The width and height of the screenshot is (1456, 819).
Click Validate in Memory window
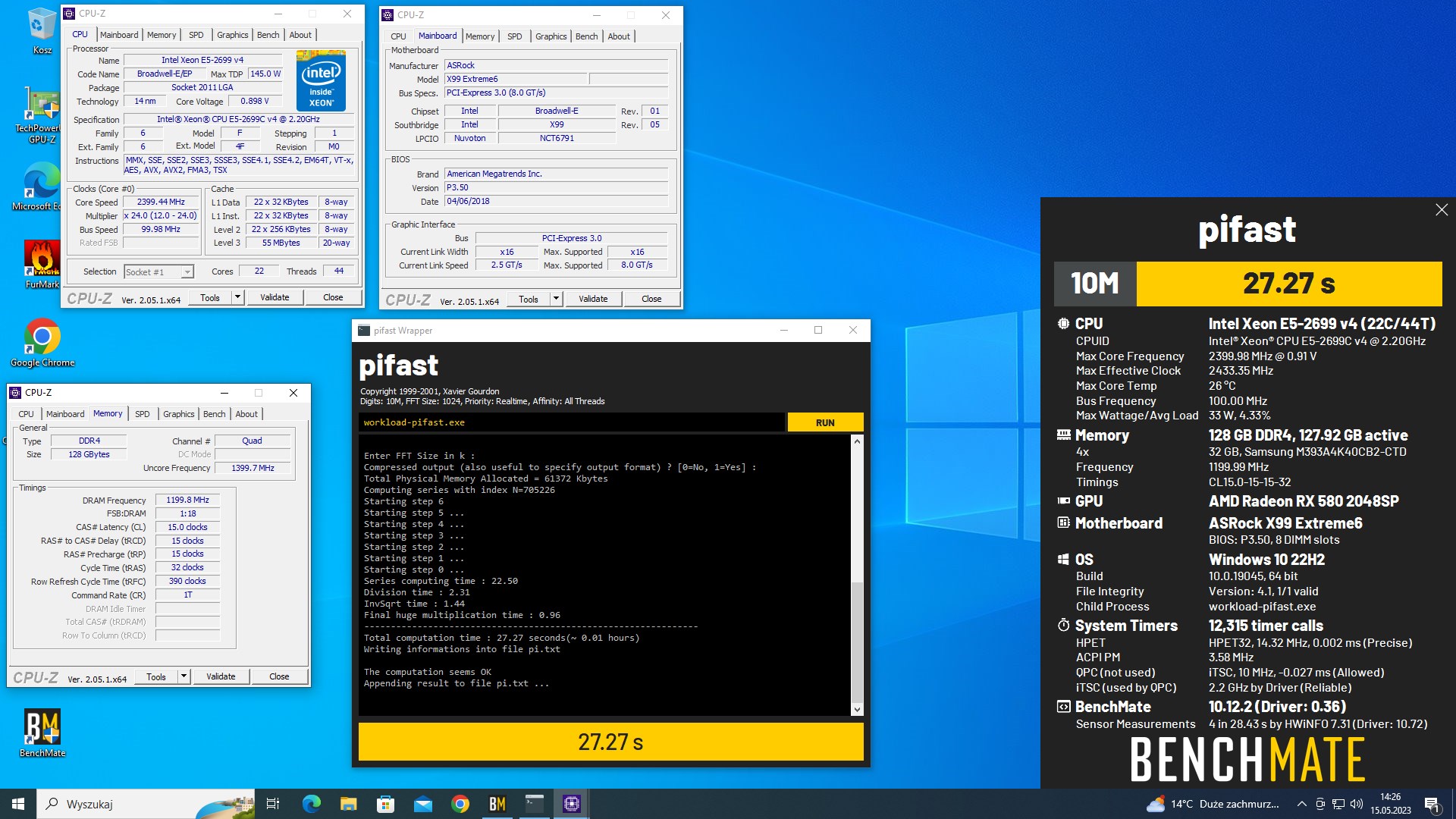(221, 676)
